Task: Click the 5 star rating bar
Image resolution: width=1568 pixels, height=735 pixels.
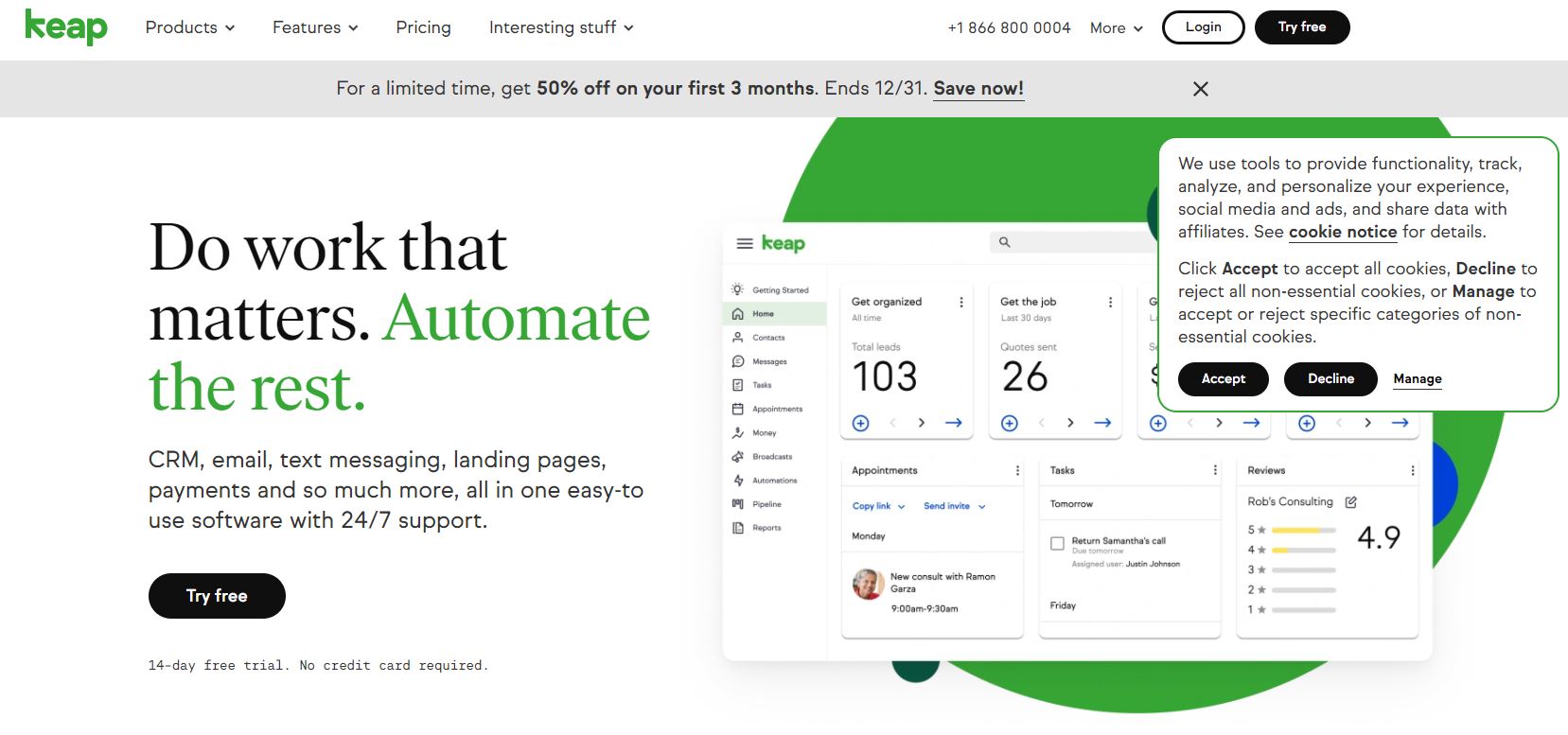Action: coord(1303,530)
